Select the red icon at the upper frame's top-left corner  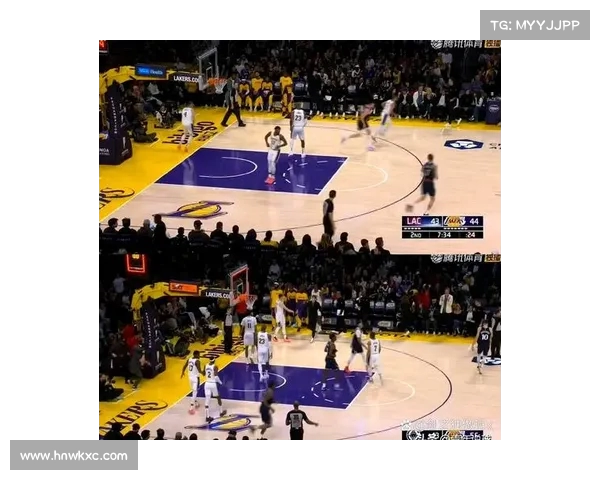point(103,45)
